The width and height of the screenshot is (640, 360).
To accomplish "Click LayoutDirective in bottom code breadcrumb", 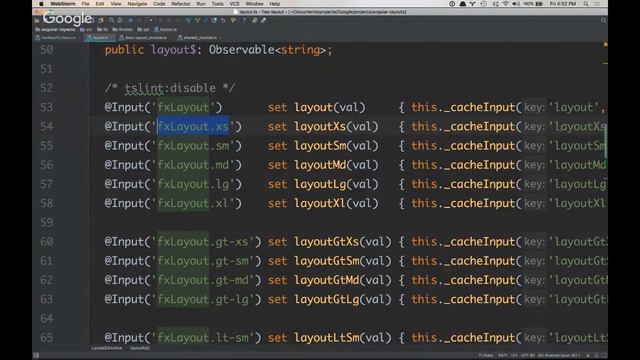I will coord(107,348).
